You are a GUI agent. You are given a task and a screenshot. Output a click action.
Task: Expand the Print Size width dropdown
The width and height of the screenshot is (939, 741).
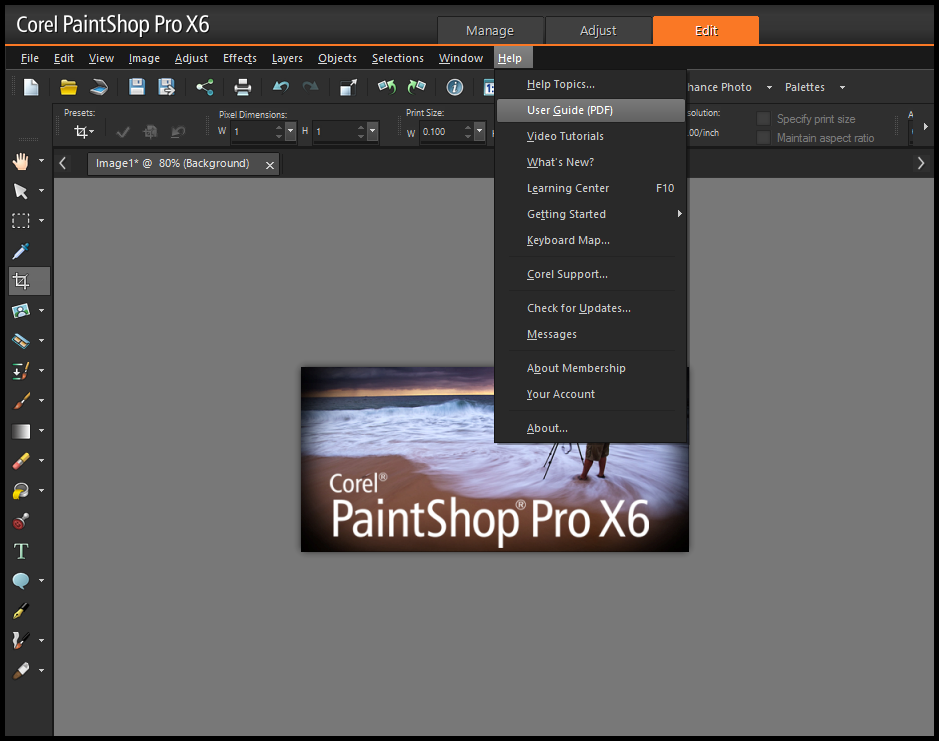point(479,131)
